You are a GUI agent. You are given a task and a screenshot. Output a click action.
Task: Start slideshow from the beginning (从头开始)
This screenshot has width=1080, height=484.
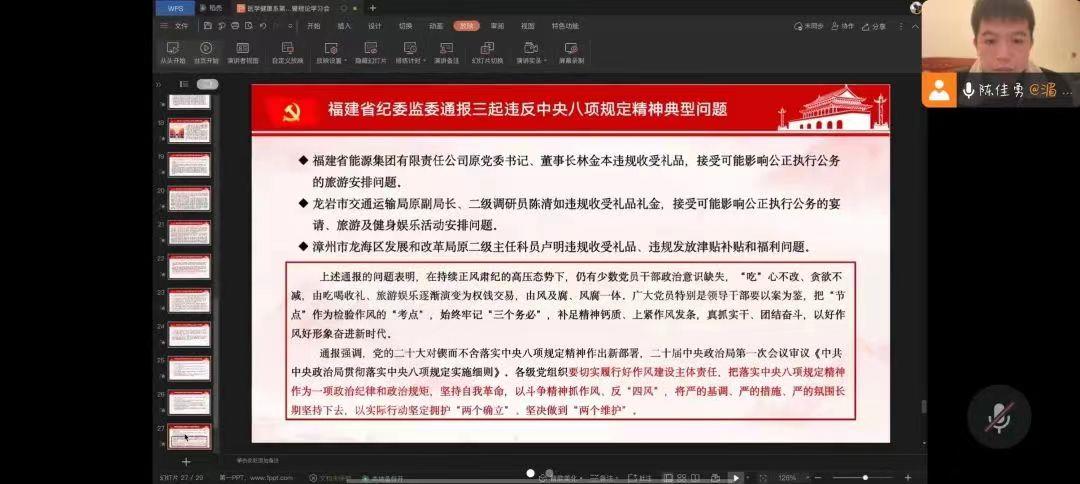pos(173,52)
